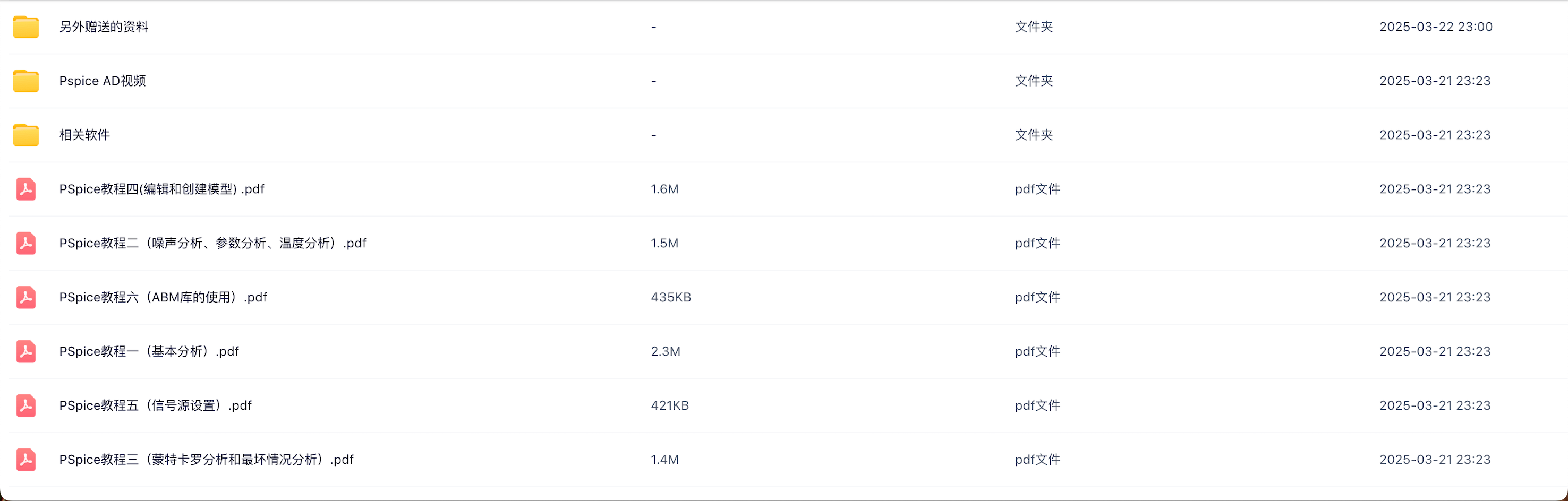Open PSpice教程二 噪声分析 pdf file name

click(x=212, y=243)
